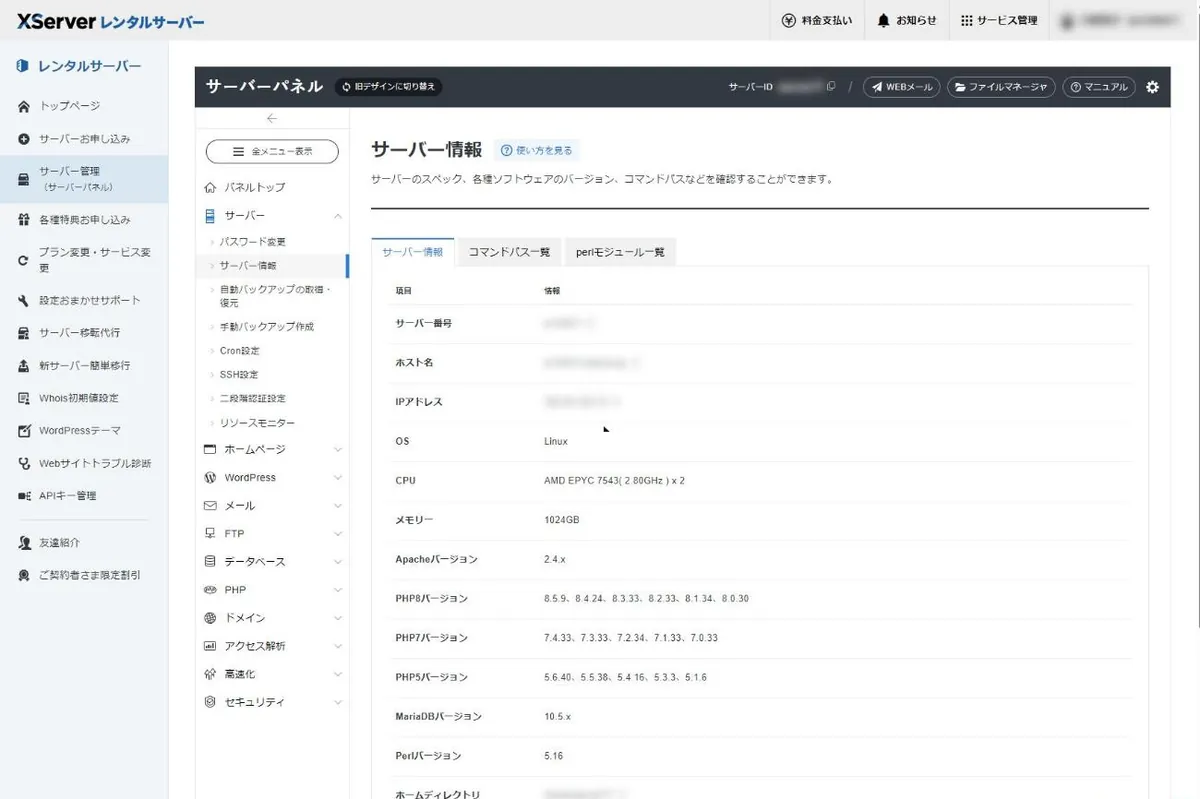
Task: Select the Apache version 2.4.x text
Action: (x=555, y=559)
